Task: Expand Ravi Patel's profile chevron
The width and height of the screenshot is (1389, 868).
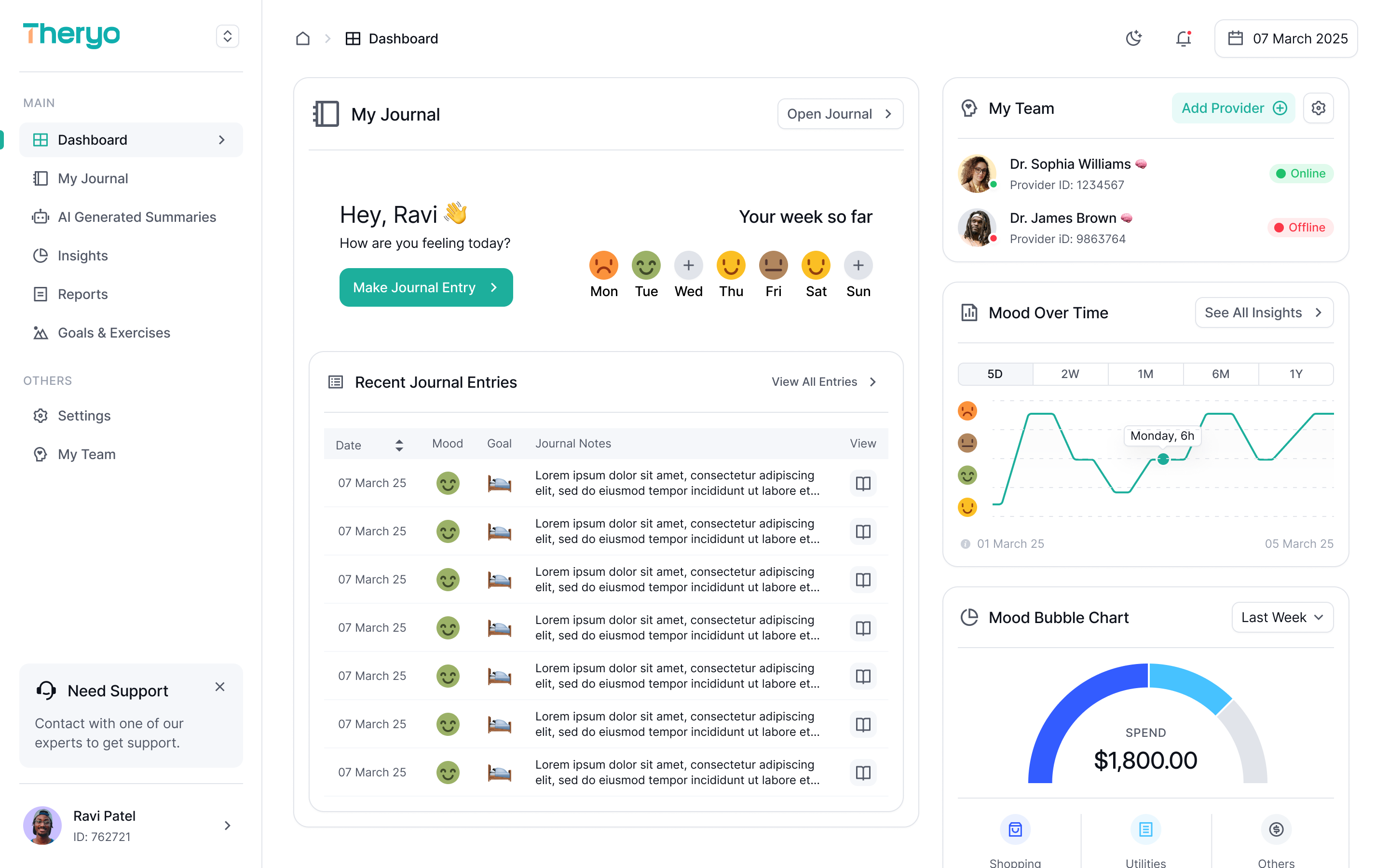Action: [228, 826]
